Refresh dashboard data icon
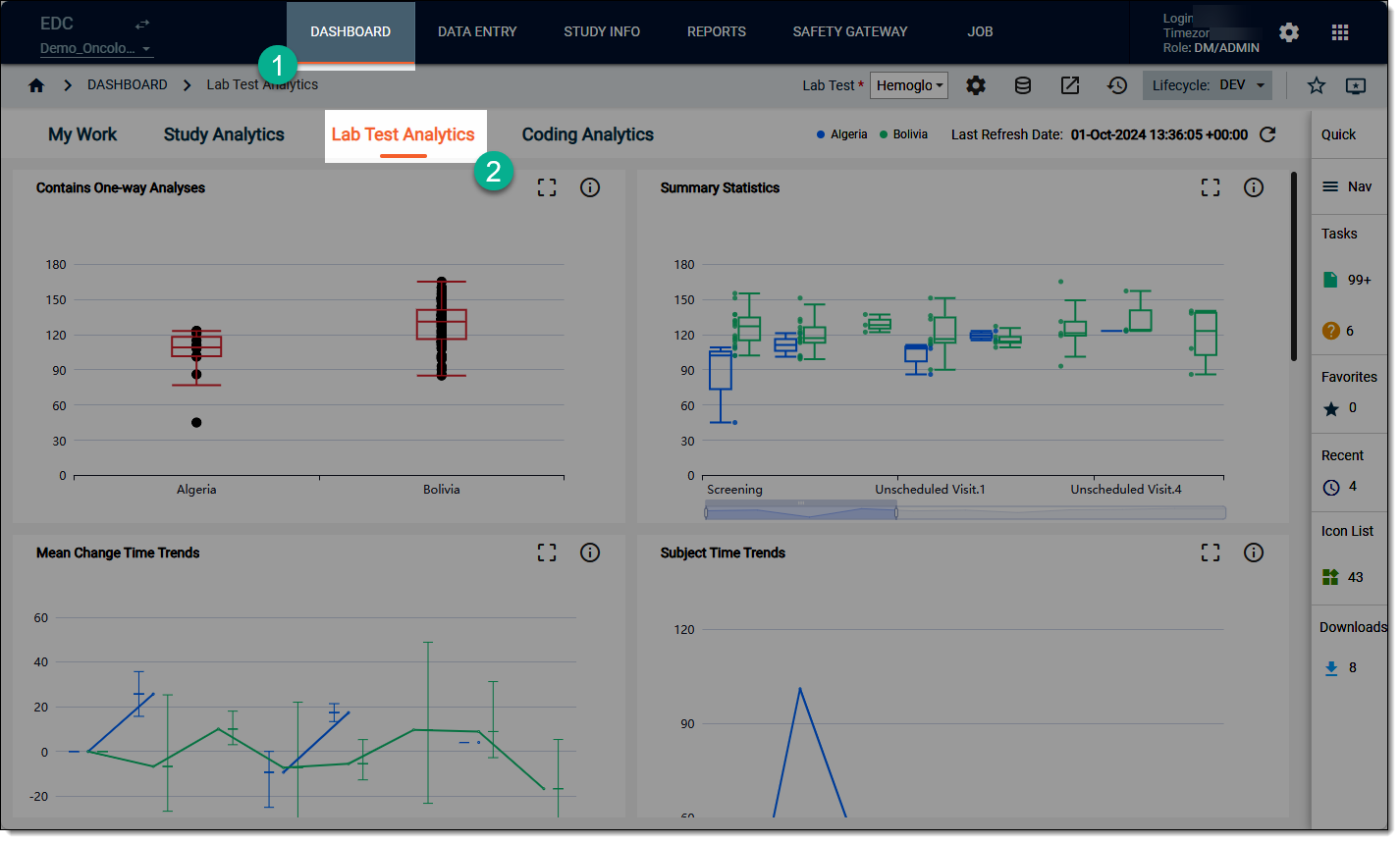 (1267, 134)
